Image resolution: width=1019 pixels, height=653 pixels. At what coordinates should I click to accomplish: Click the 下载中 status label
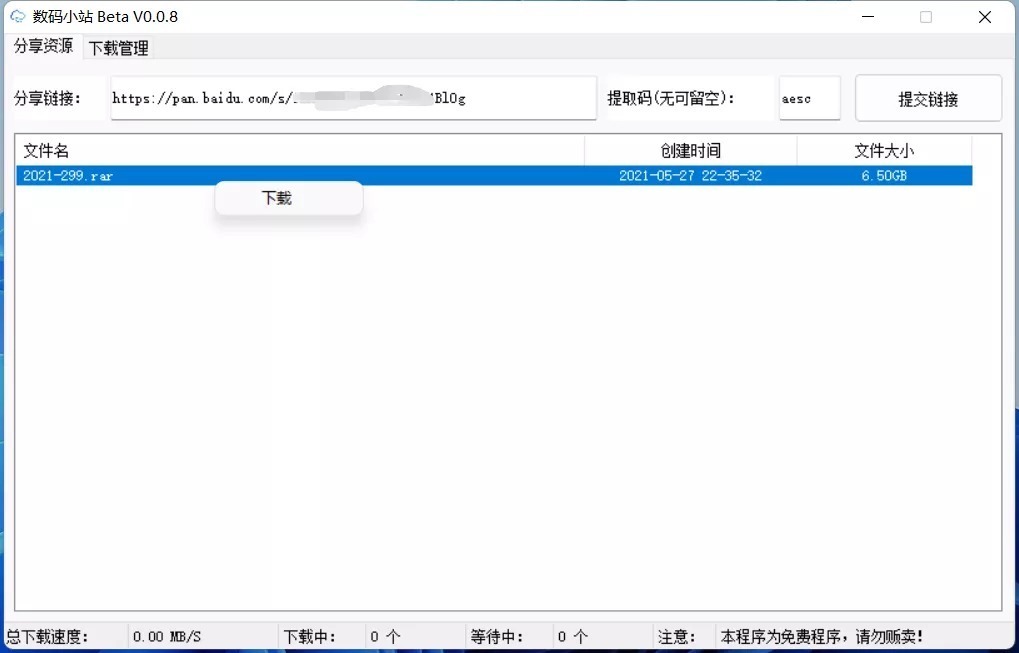(310, 637)
